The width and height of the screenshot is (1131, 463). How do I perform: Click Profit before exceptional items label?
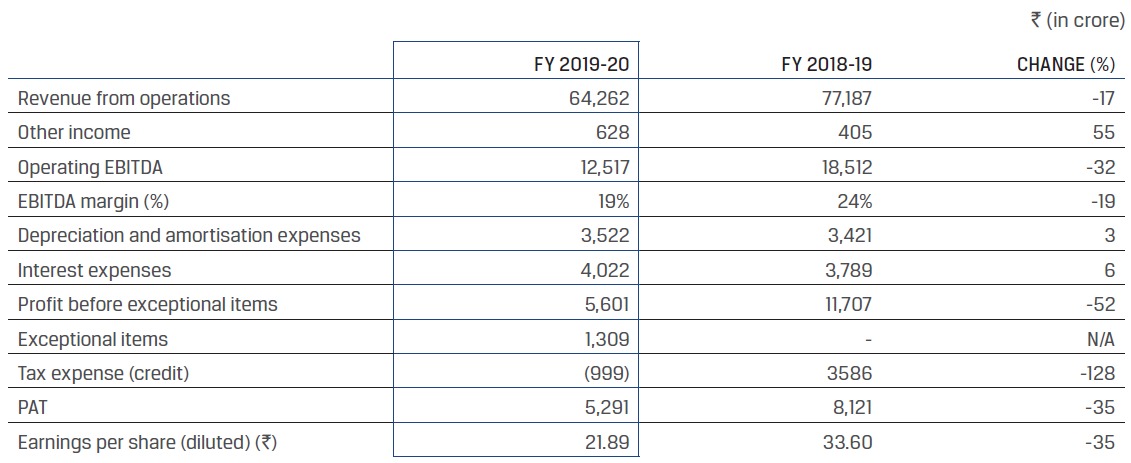147,304
